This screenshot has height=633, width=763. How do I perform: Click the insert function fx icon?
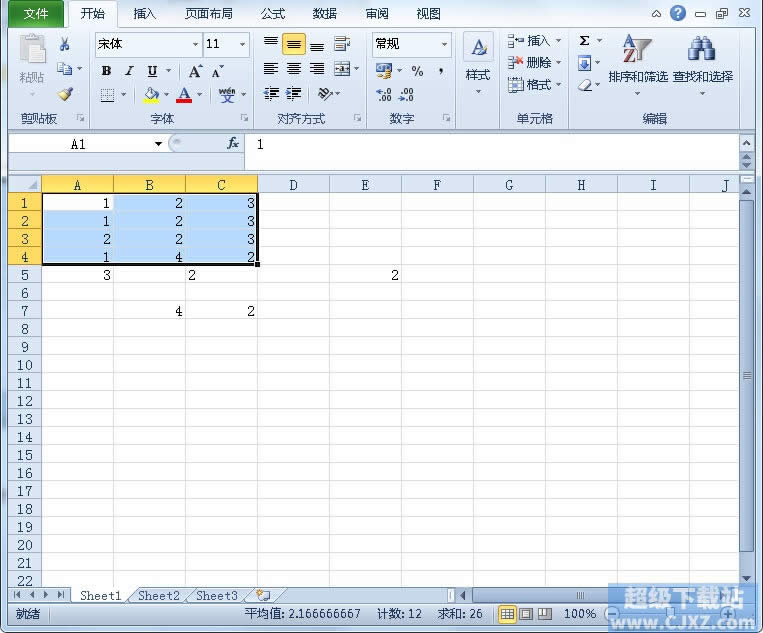tap(233, 144)
